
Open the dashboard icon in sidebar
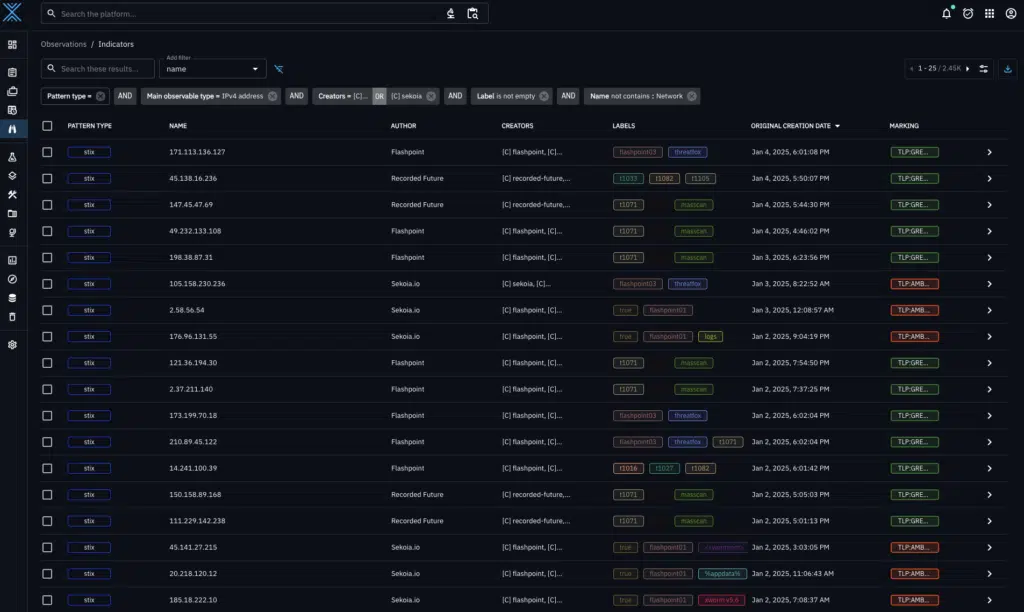(12, 45)
